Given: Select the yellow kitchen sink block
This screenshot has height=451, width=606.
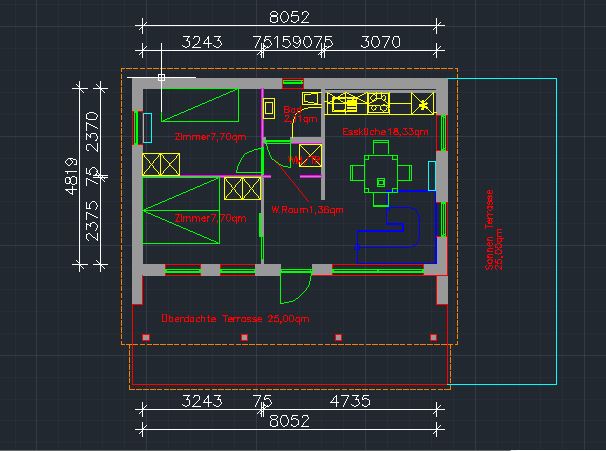Looking at the screenshot, I should [x=344, y=103].
